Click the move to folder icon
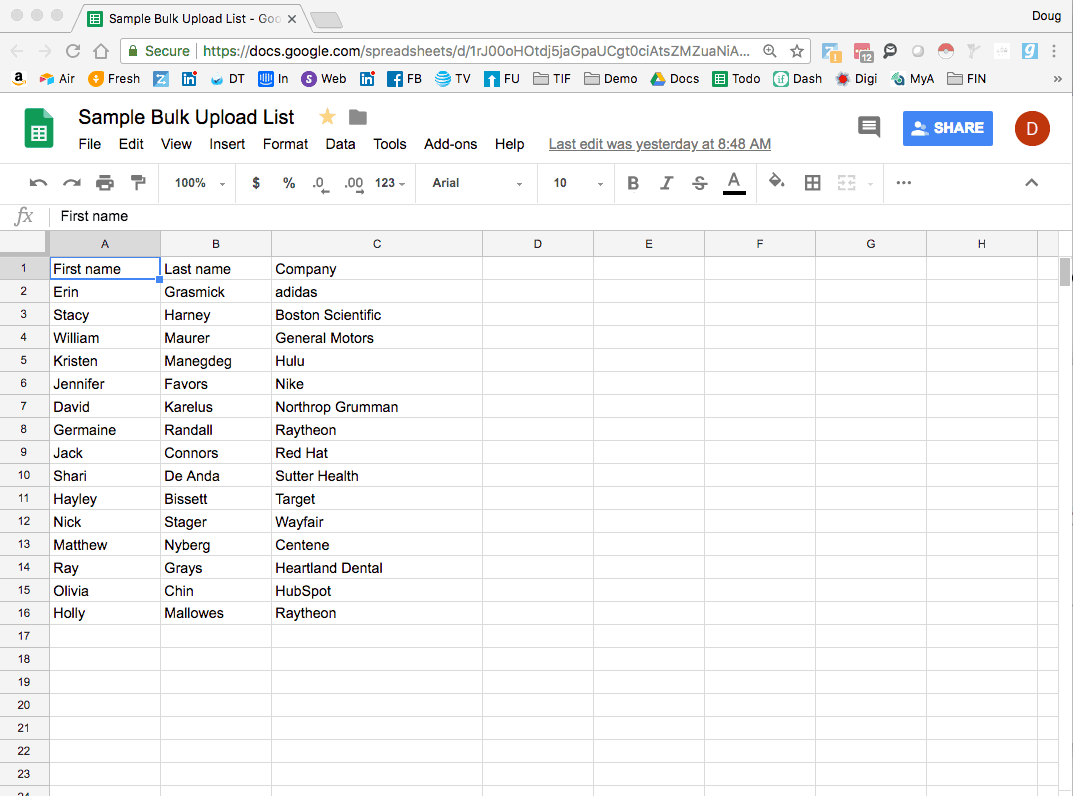The image size is (1073, 796). [x=358, y=118]
